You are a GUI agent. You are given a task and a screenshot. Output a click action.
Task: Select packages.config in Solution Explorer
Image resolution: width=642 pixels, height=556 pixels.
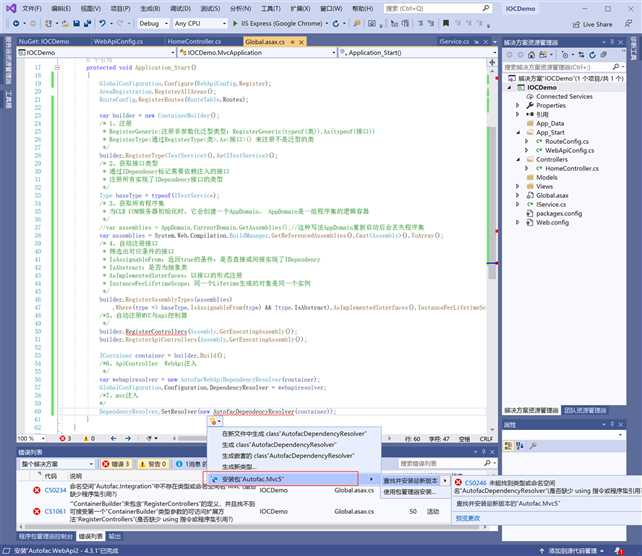pos(559,214)
